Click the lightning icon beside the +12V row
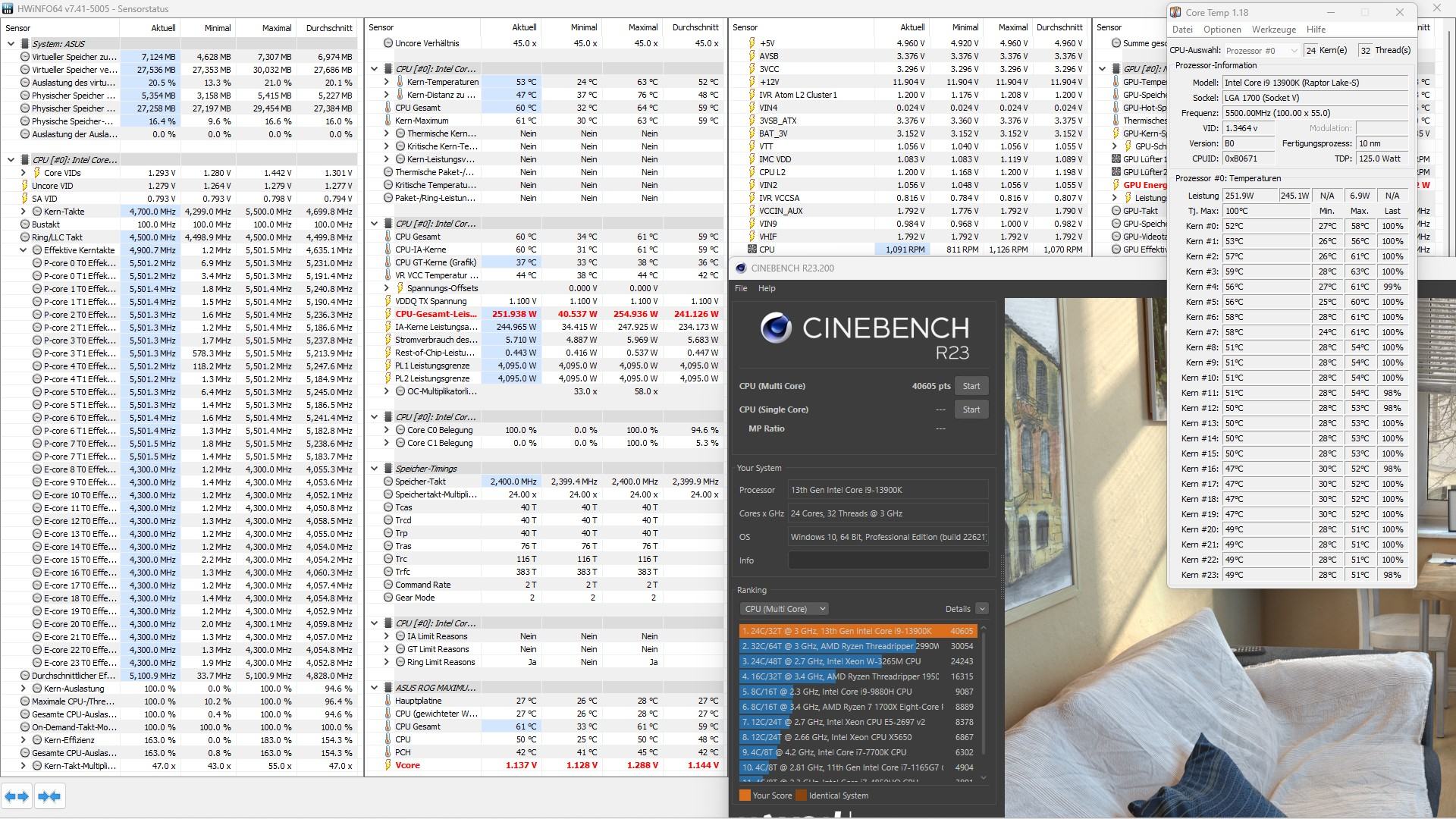 [752, 82]
